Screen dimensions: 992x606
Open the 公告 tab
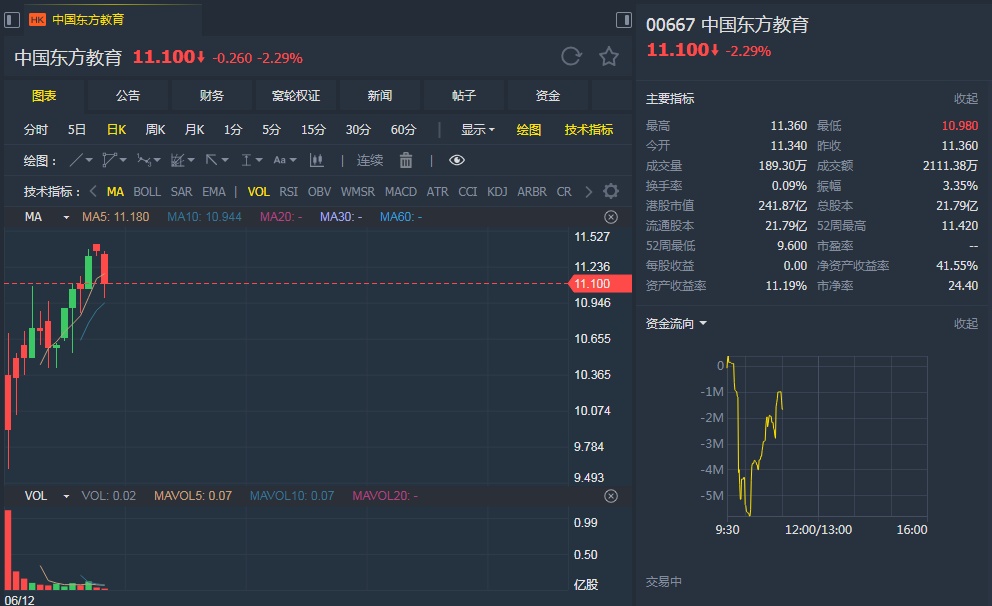pos(128,96)
